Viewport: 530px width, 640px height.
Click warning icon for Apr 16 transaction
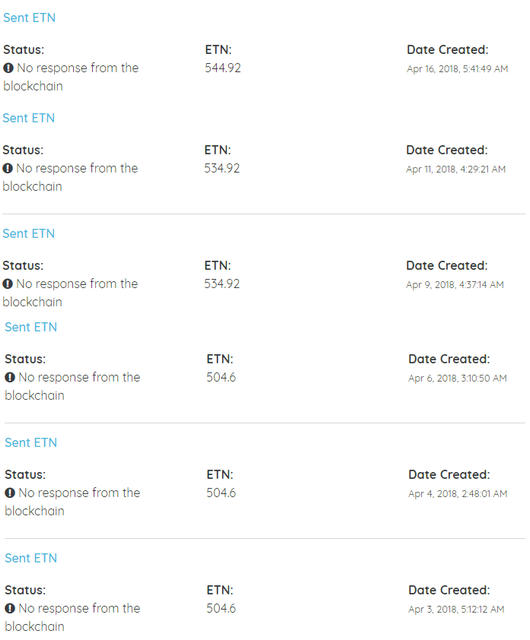[x=8, y=68]
